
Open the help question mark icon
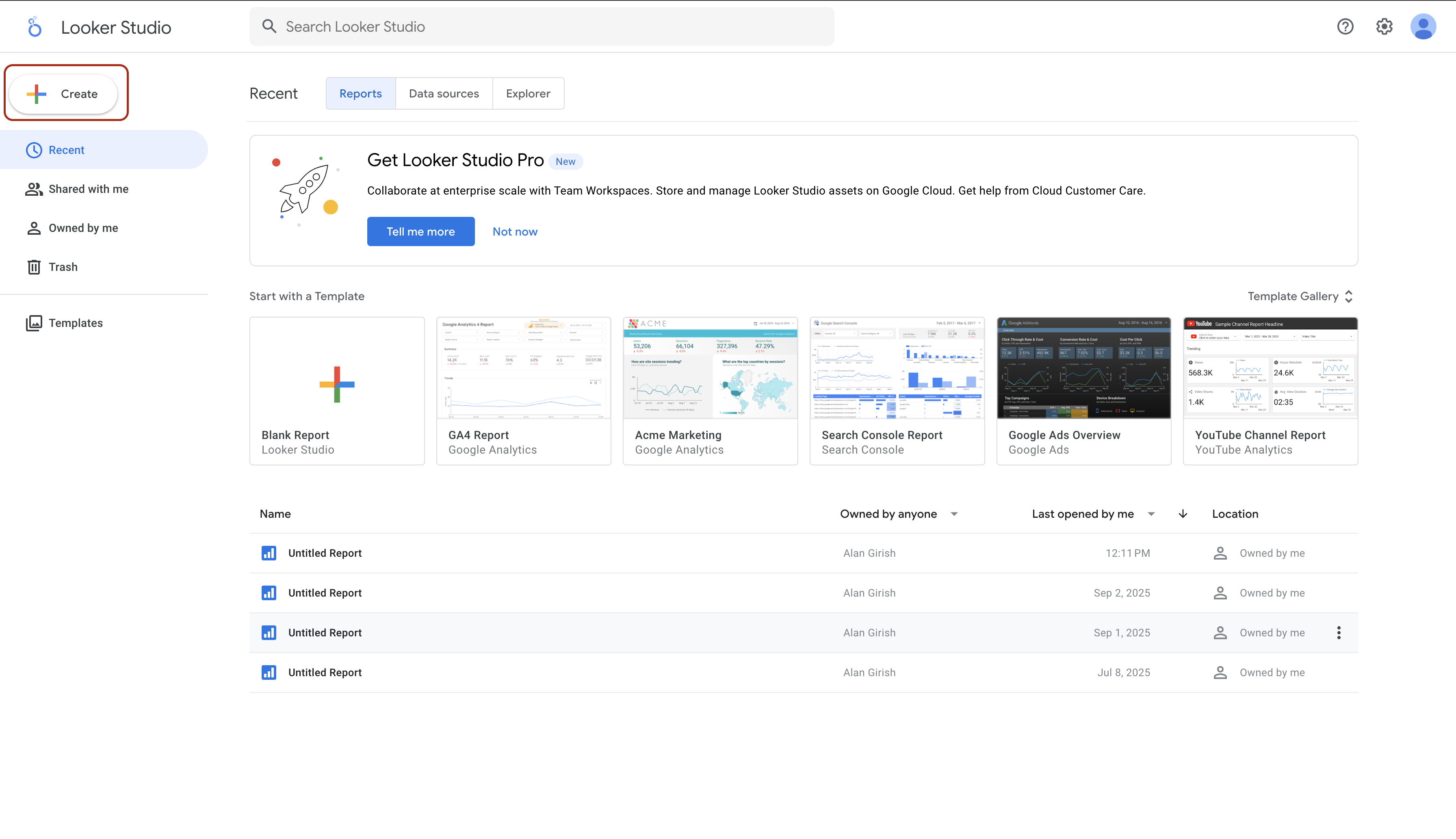coord(1345,26)
